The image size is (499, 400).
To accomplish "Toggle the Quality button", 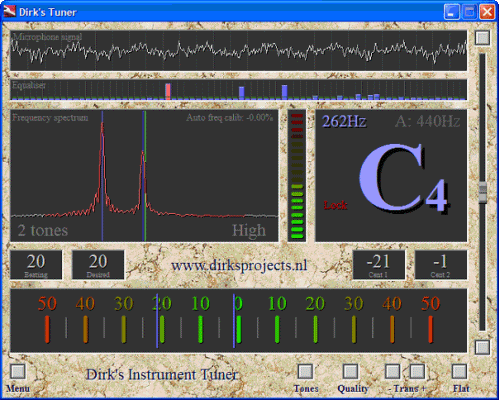I will [350, 371].
